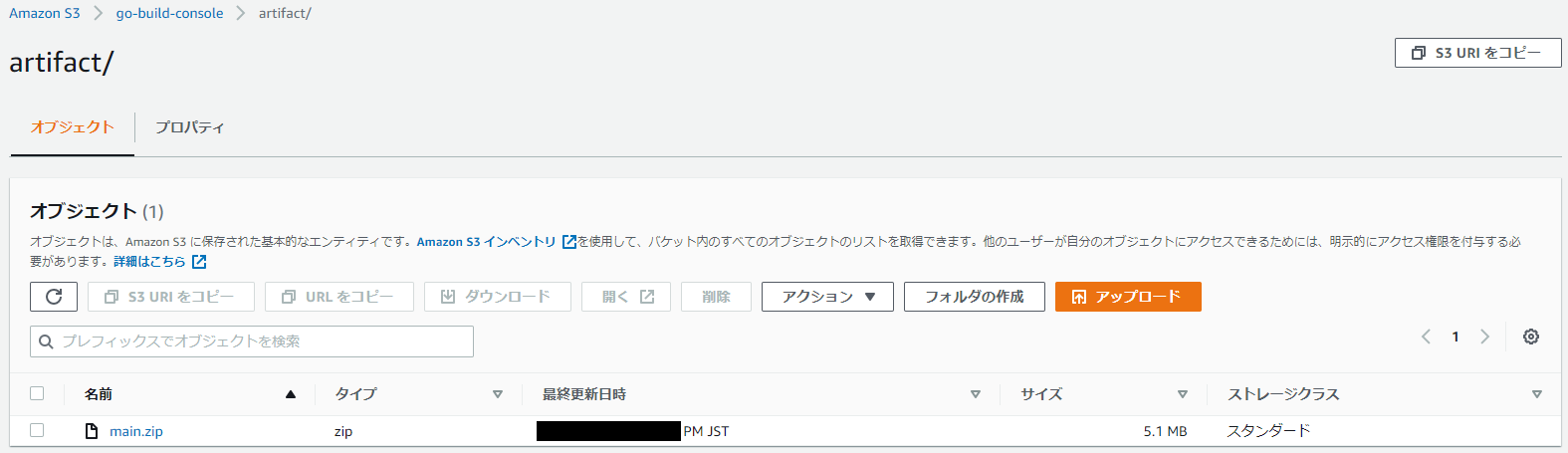Viewport: 1568px width, 453px height.
Task: Click the ダウンロード button
Action: [x=497, y=297]
